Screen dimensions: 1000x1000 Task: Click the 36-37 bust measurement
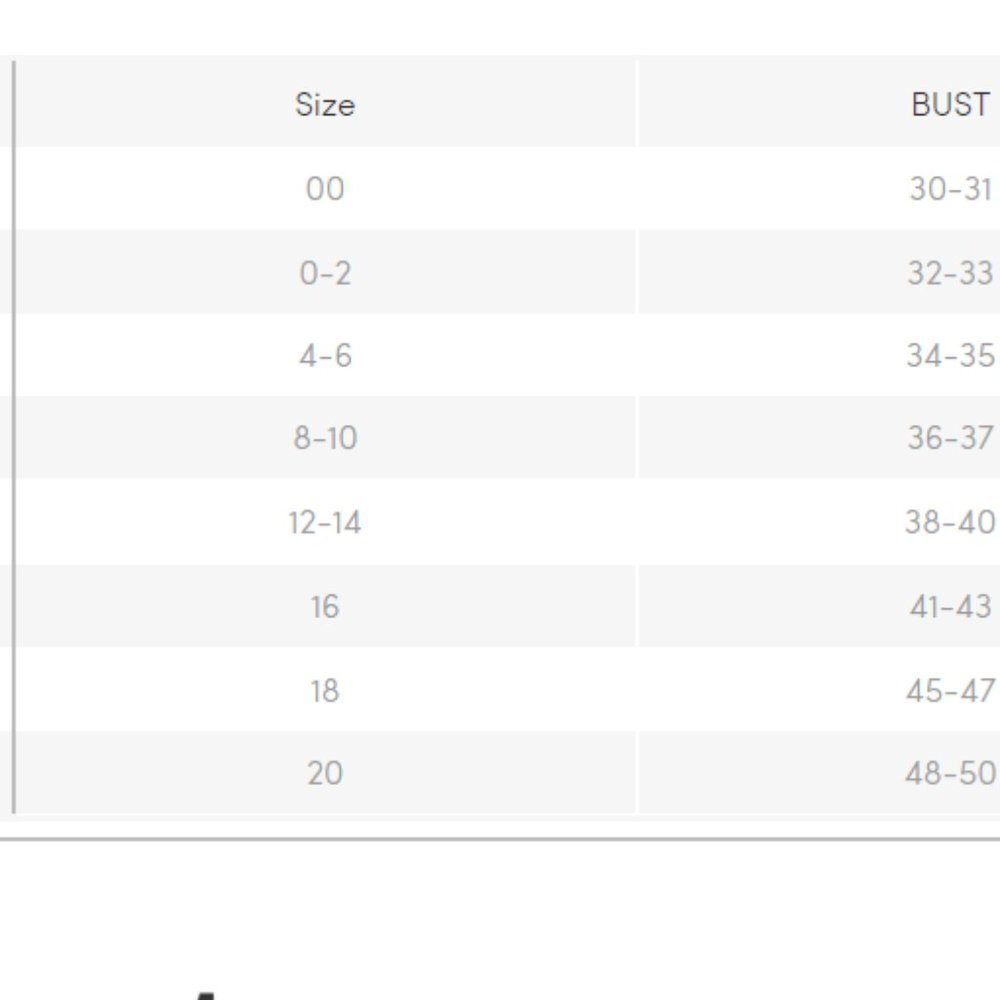click(950, 438)
